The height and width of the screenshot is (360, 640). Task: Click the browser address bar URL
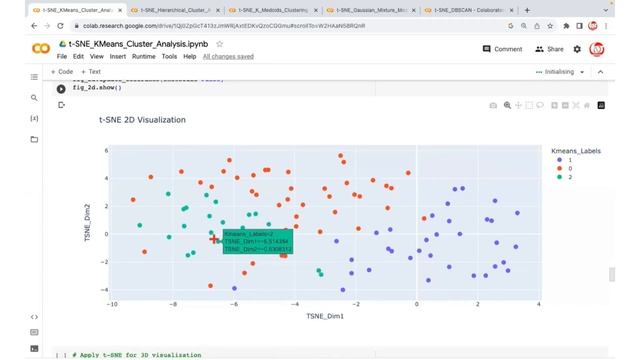(x=224, y=26)
